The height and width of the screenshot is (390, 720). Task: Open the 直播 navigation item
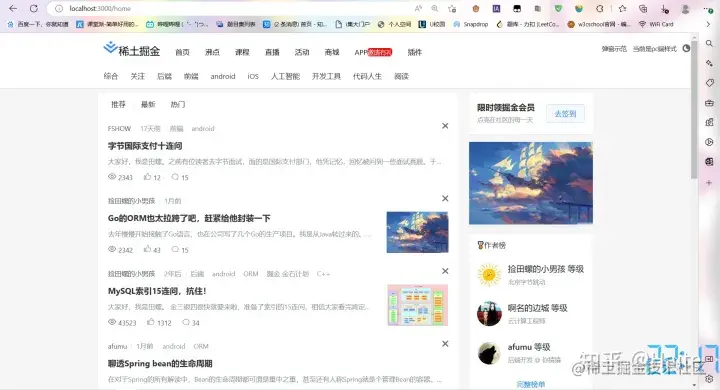[272, 52]
